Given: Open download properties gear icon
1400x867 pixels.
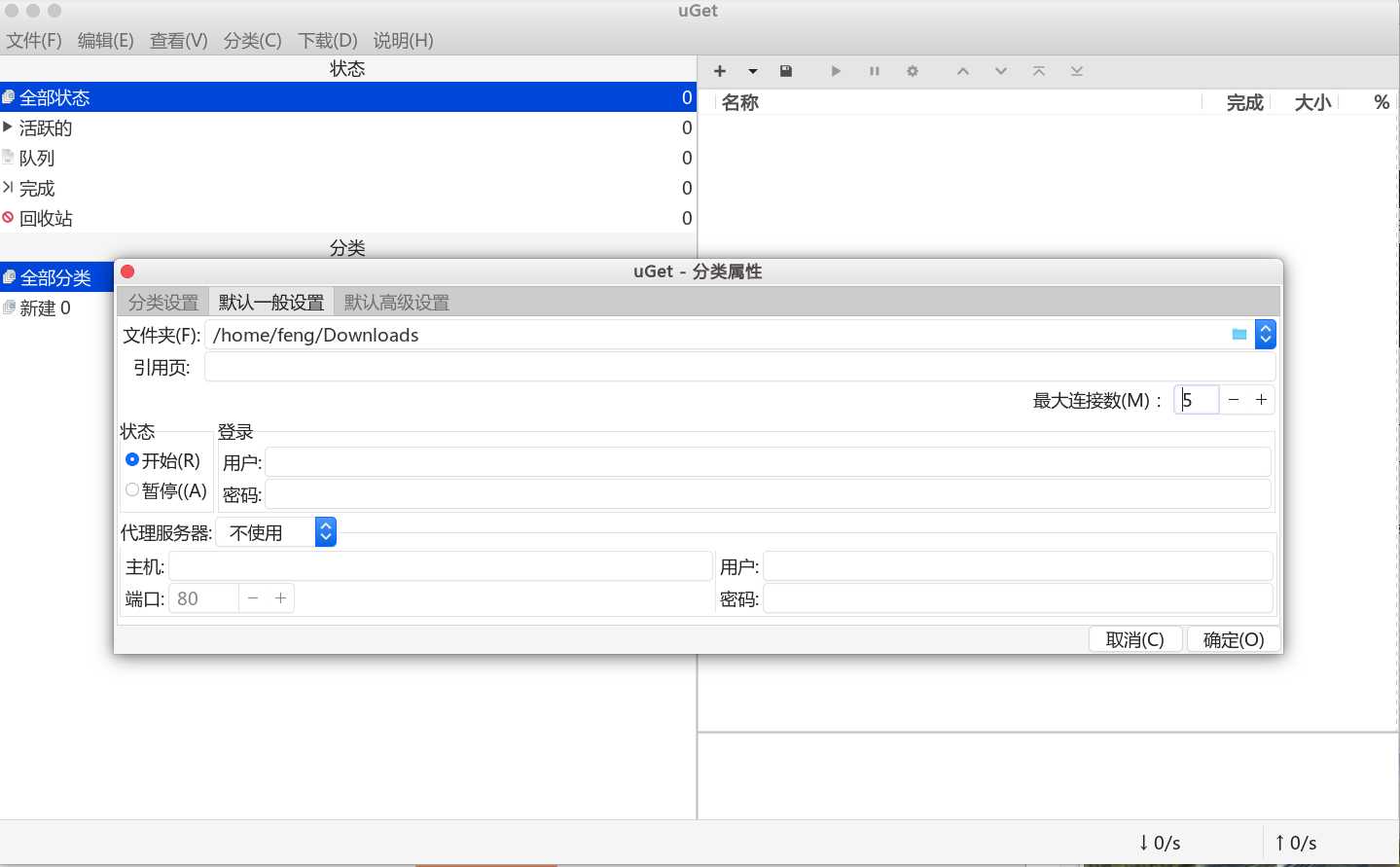Looking at the screenshot, I should (x=913, y=71).
